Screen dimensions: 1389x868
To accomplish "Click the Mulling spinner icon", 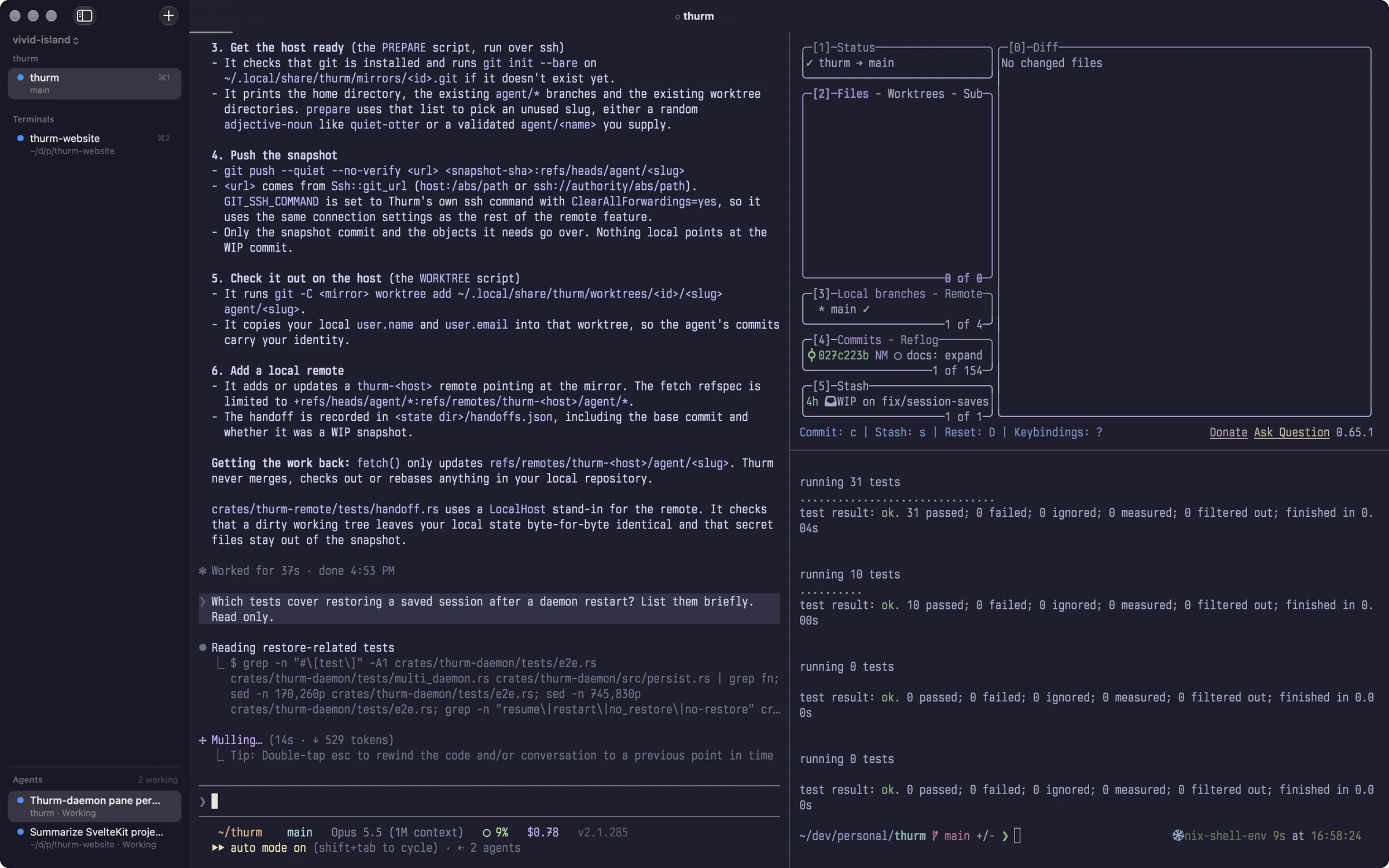I will pos(203,740).
